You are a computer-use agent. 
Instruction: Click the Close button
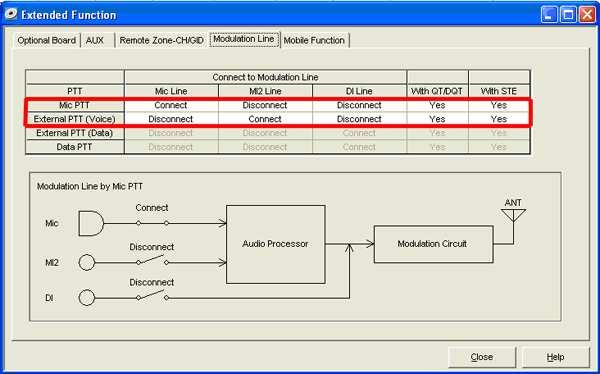(x=482, y=357)
